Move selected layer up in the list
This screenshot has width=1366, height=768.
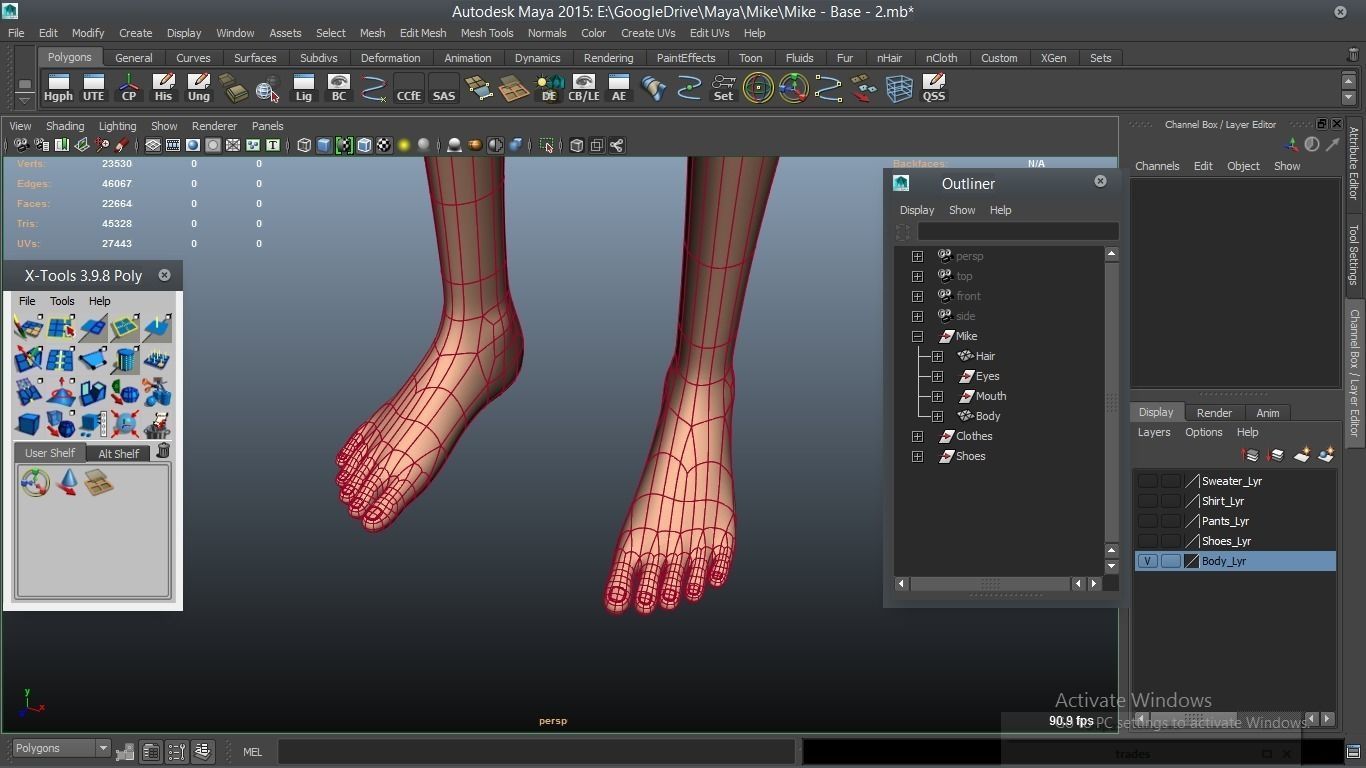[1250, 455]
